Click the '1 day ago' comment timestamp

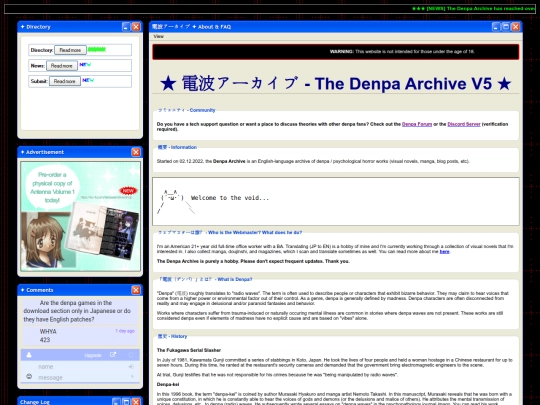pyautogui.click(x=125, y=331)
